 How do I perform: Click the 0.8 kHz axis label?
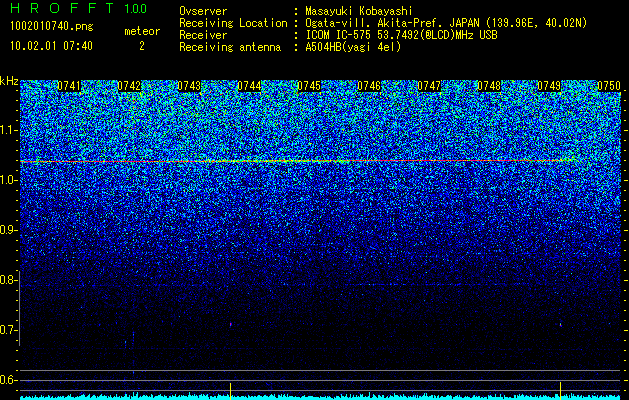click(8, 280)
